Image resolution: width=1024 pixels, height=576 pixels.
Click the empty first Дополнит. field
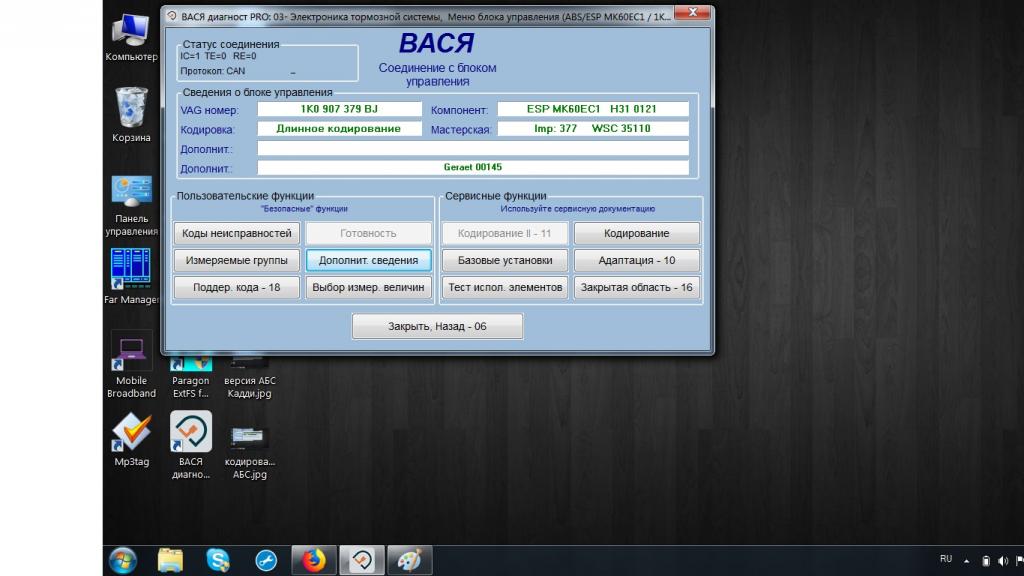point(473,148)
